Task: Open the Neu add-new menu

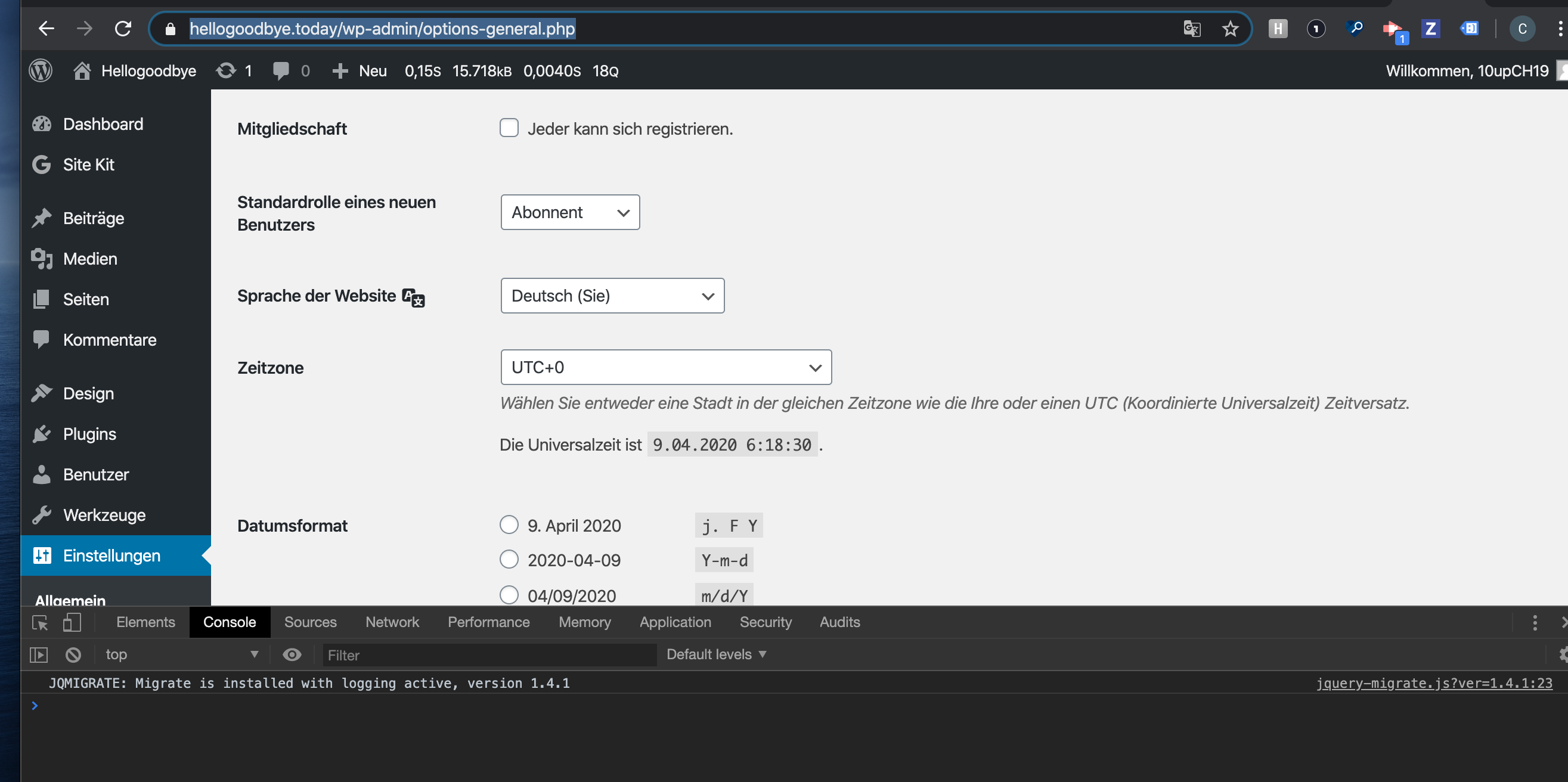Action: pyautogui.click(x=360, y=70)
